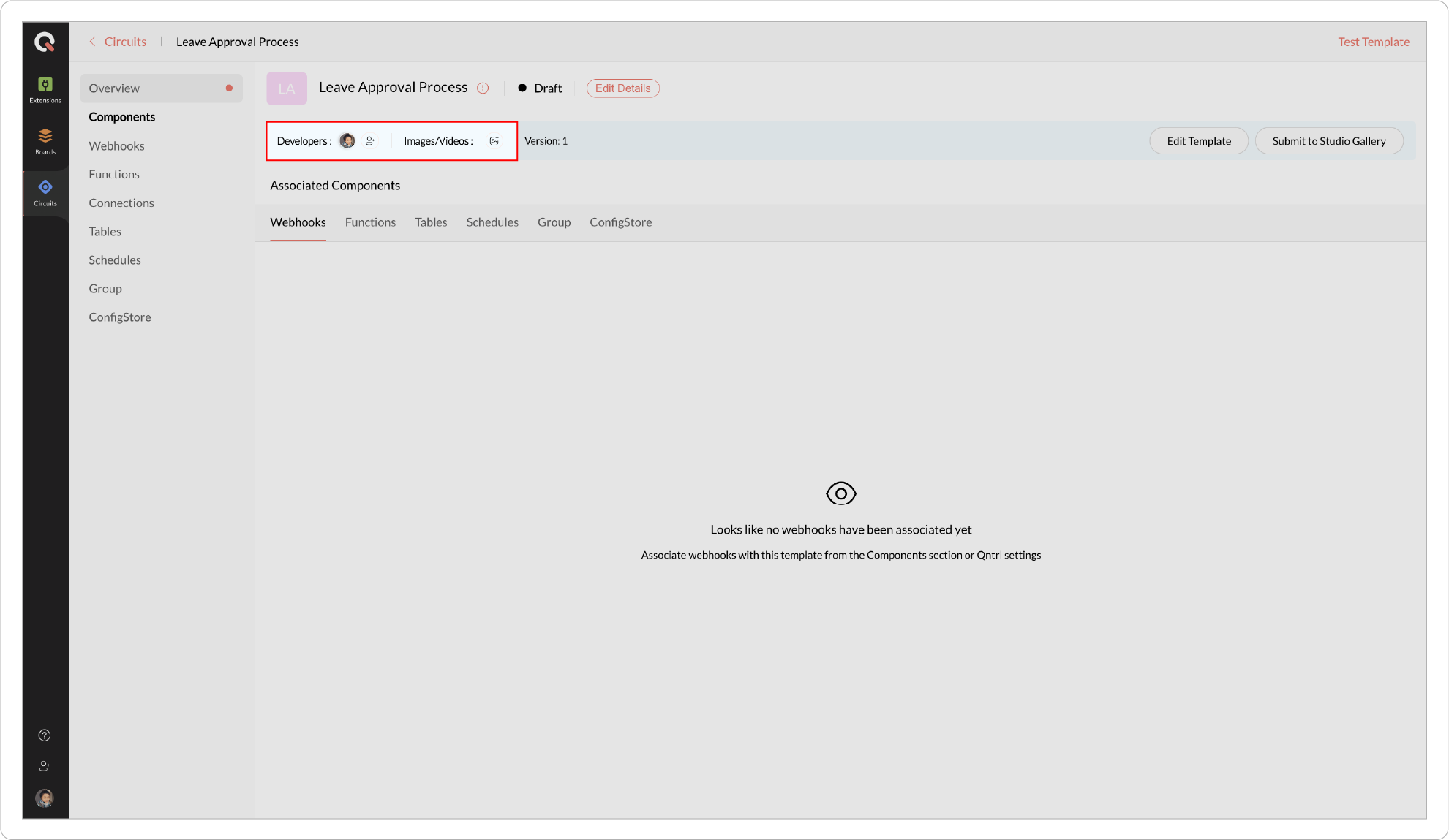Screen dimensions: 1449x840
Task: Click the developer avatar photo
Action: click(347, 141)
